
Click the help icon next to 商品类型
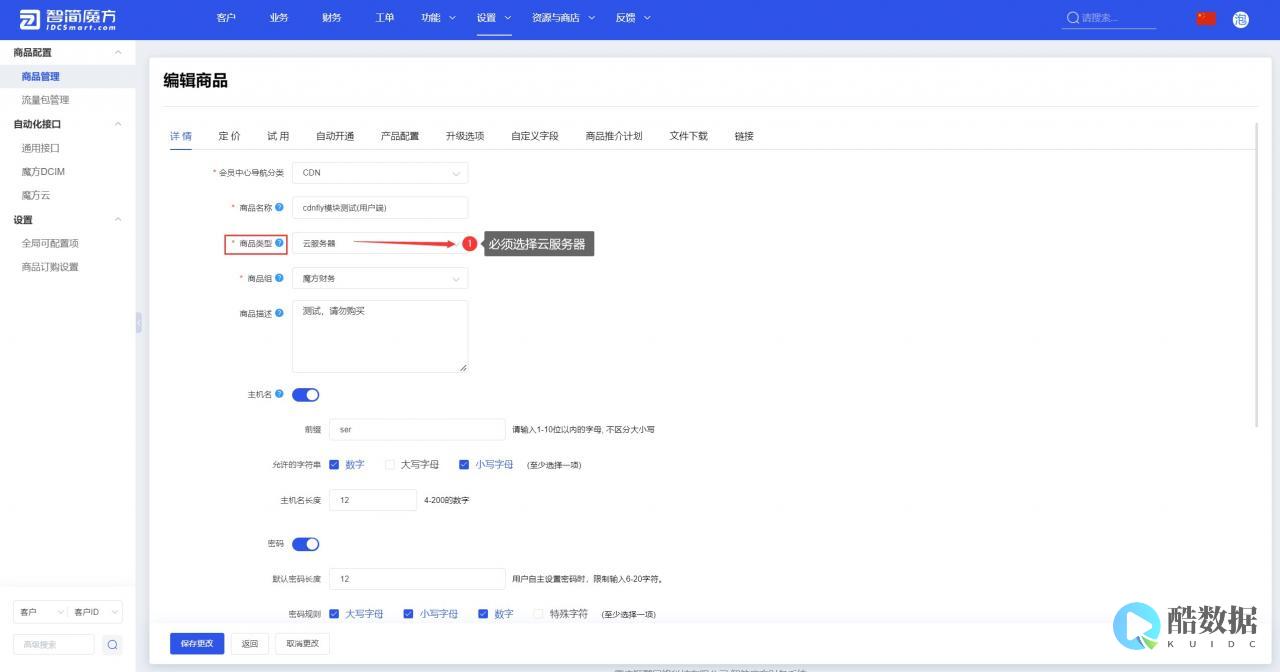tap(279, 243)
